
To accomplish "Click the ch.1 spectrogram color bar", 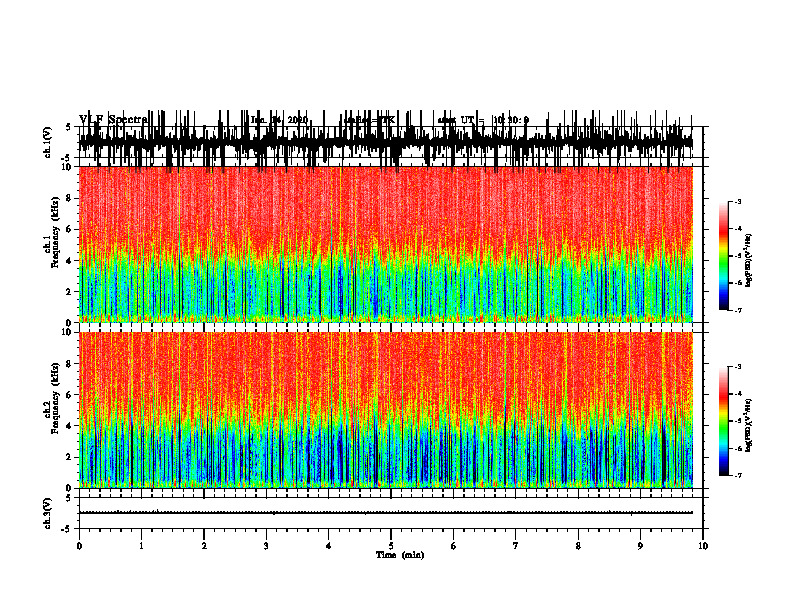I will (x=723, y=256).
